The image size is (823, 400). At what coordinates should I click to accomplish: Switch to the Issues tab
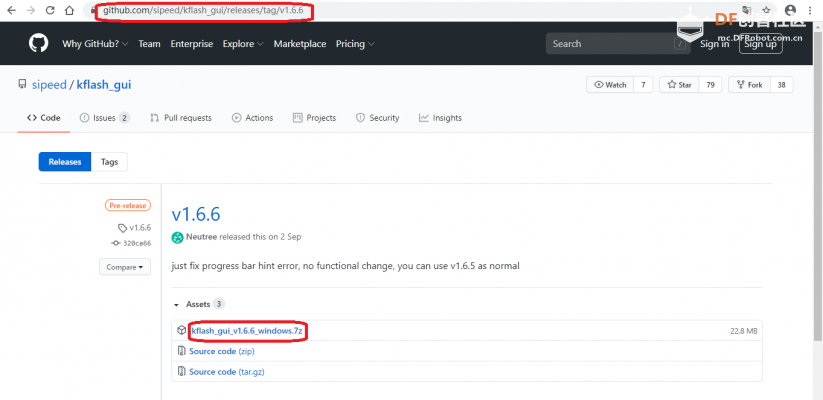(x=104, y=118)
